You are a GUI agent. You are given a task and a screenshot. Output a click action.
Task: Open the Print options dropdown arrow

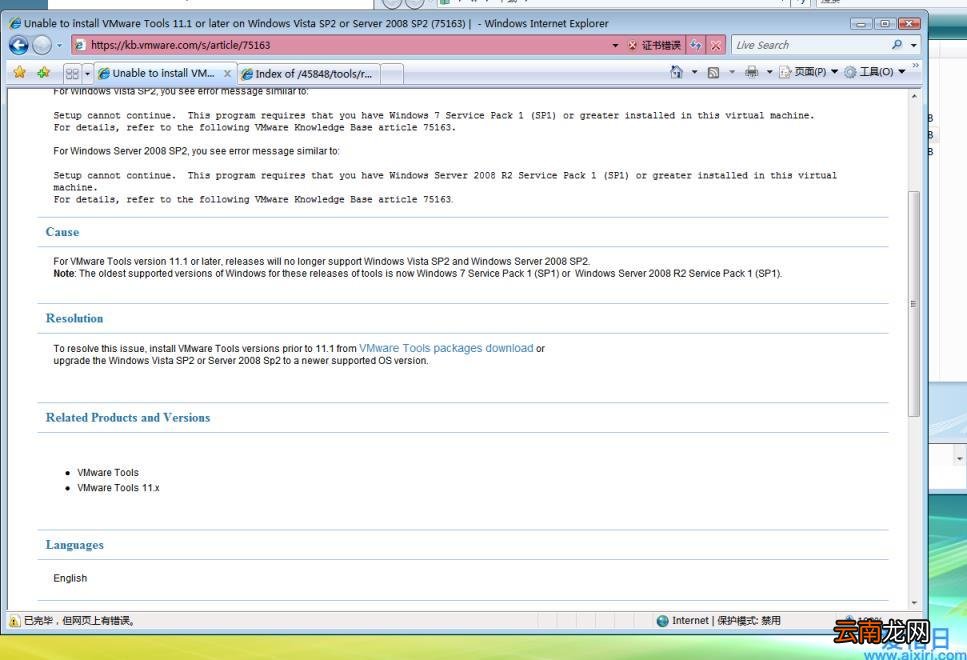pyautogui.click(x=769, y=72)
